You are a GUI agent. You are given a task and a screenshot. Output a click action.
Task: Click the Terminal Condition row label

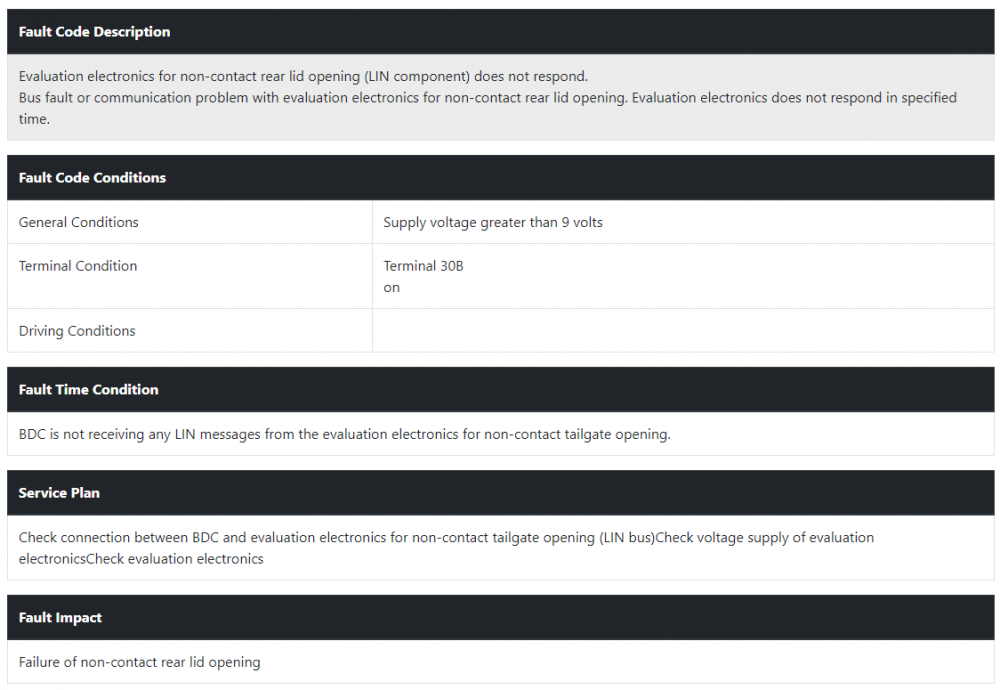tap(78, 266)
